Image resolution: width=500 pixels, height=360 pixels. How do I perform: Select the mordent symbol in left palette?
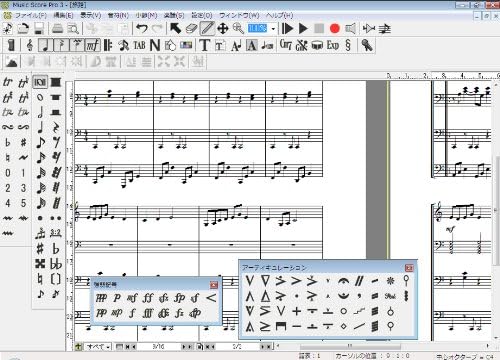coord(8,218)
